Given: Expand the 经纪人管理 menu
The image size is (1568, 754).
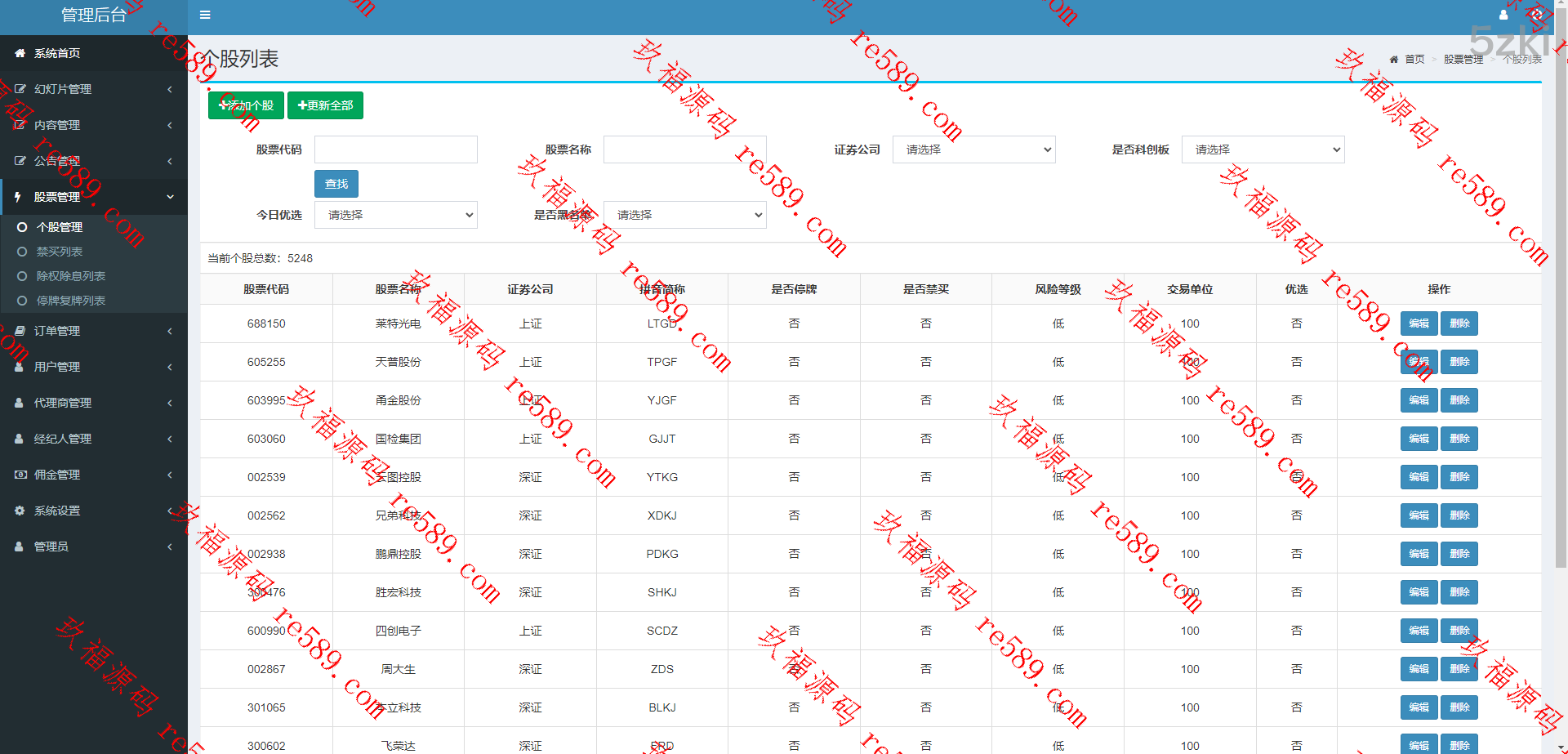Looking at the screenshot, I should (93, 439).
